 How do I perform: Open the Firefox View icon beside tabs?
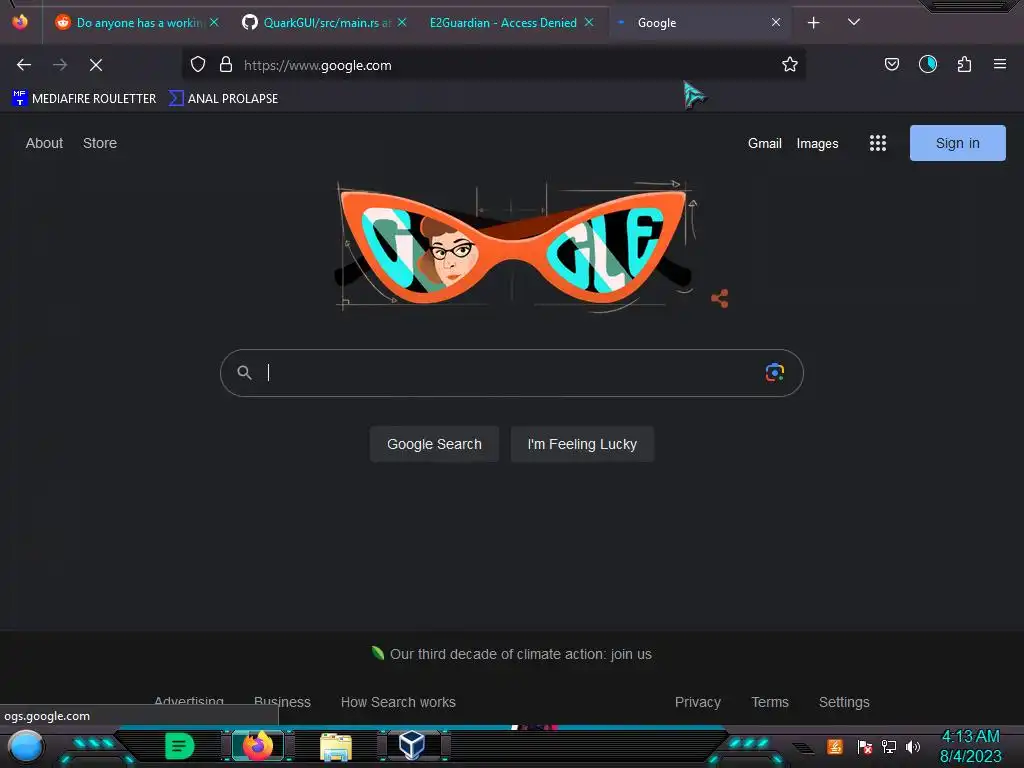[20, 22]
